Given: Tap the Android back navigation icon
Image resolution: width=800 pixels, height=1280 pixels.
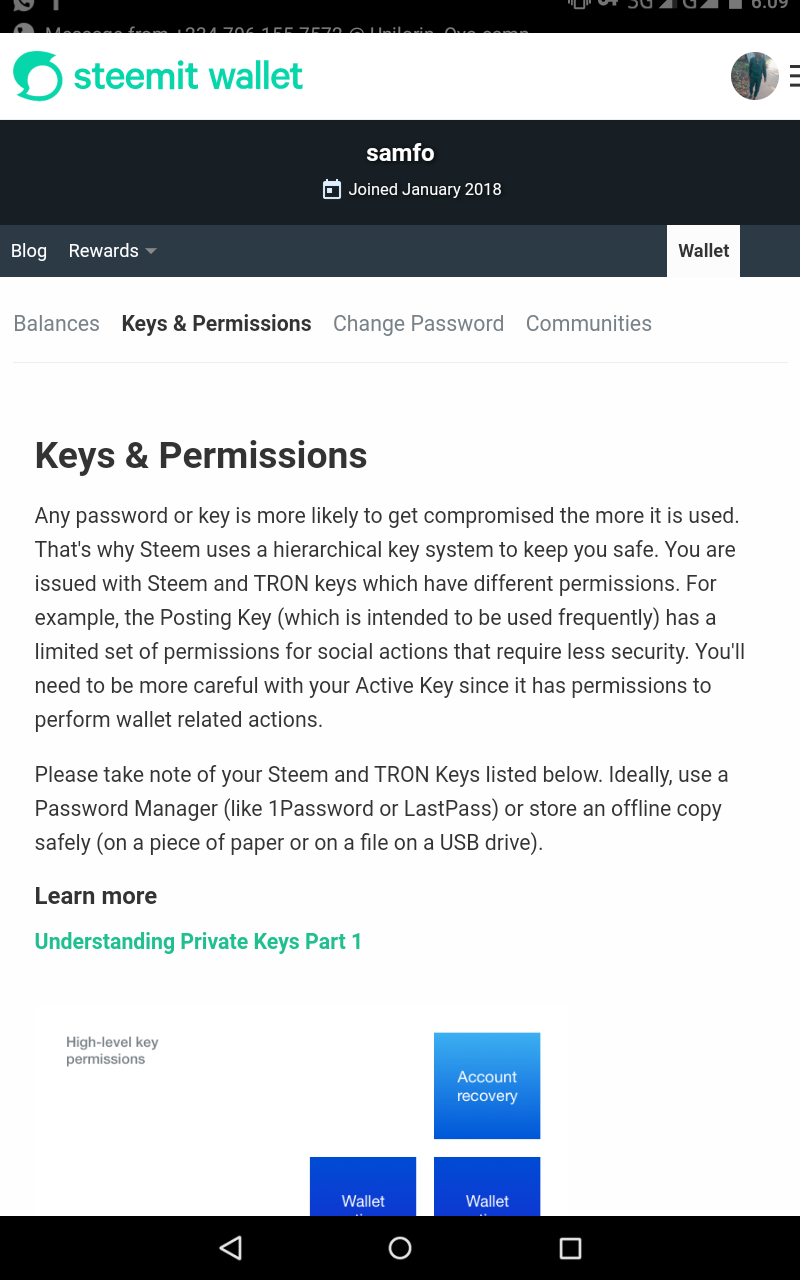Looking at the screenshot, I should click(231, 1247).
